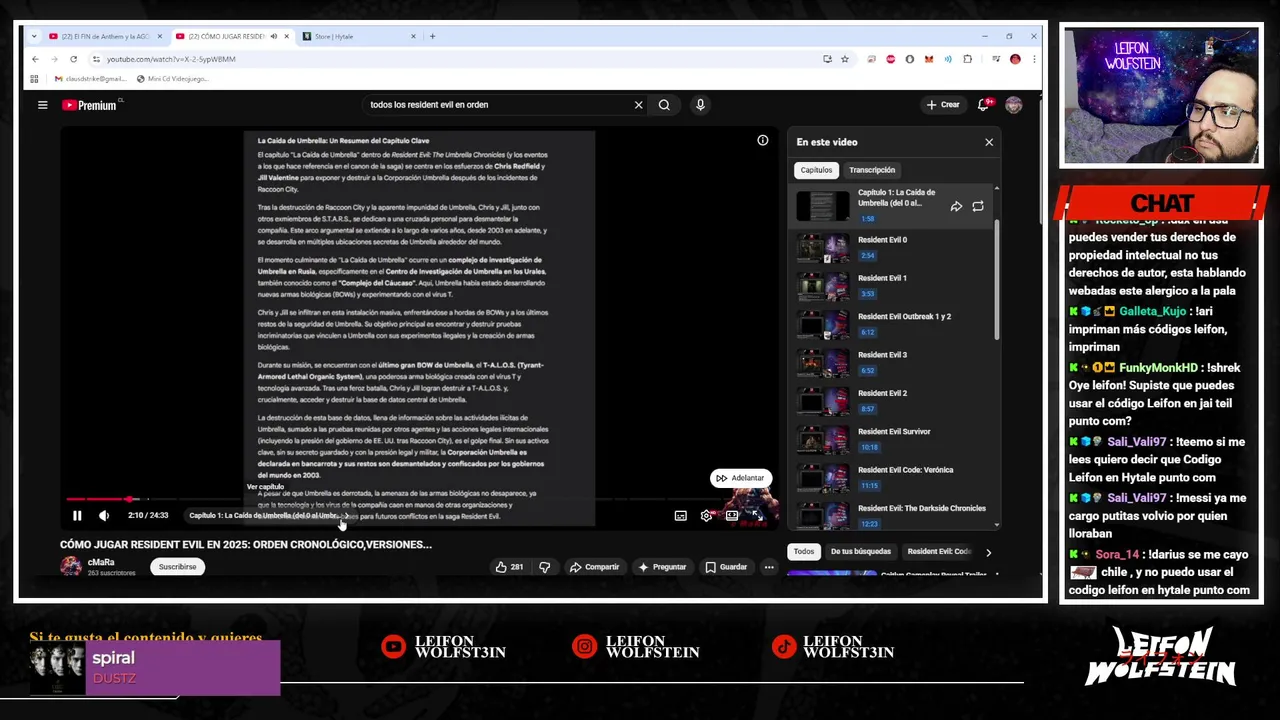Mute the video with the speaker icon
Image resolution: width=1280 pixels, height=720 pixels.
tap(104, 516)
